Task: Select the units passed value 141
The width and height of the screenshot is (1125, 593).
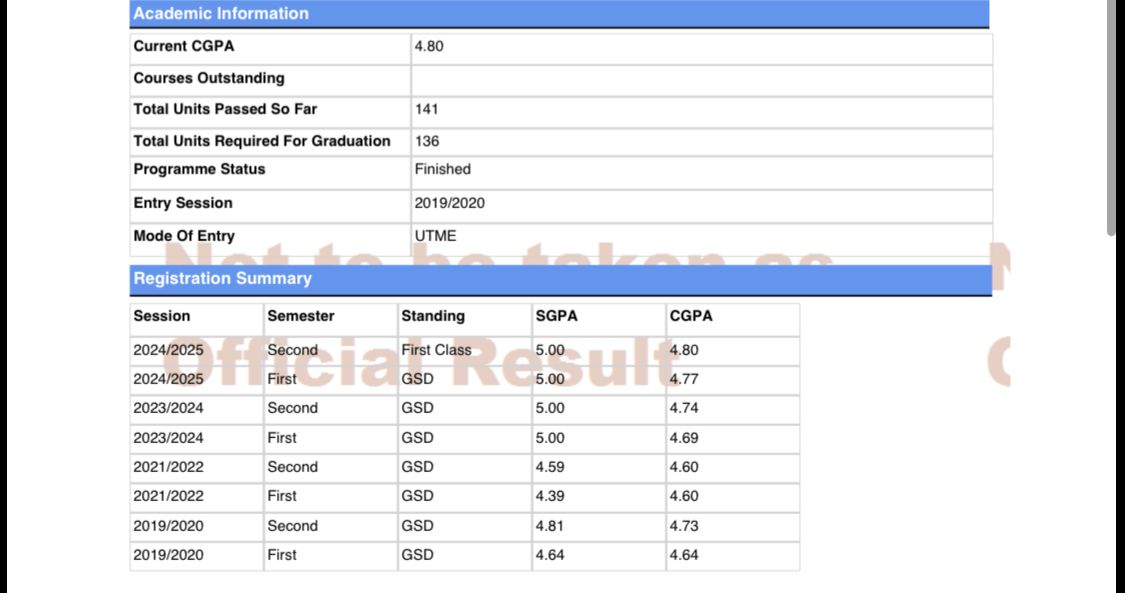Action: (427, 110)
